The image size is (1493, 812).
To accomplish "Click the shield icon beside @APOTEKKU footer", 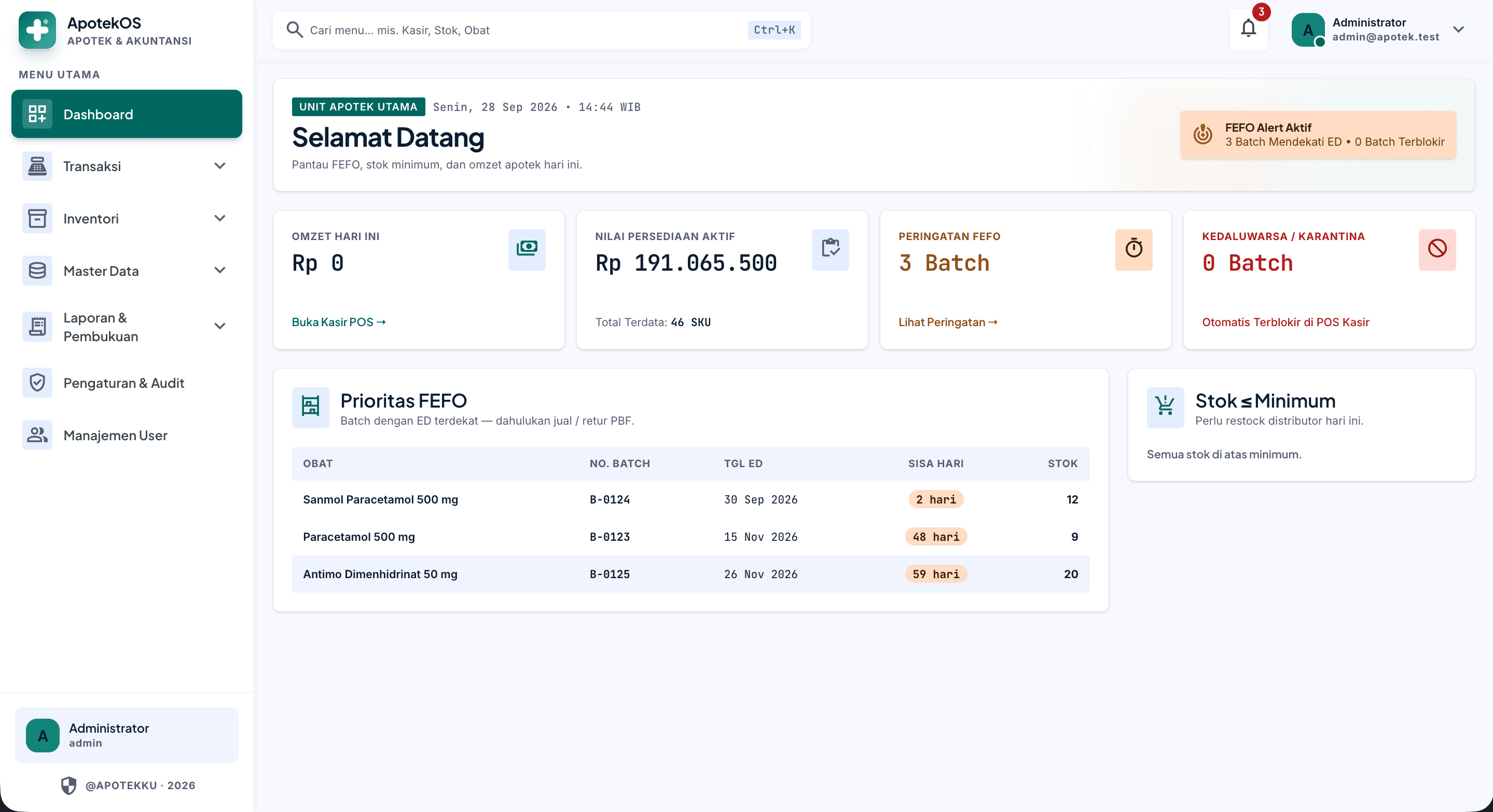I will point(69,786).
